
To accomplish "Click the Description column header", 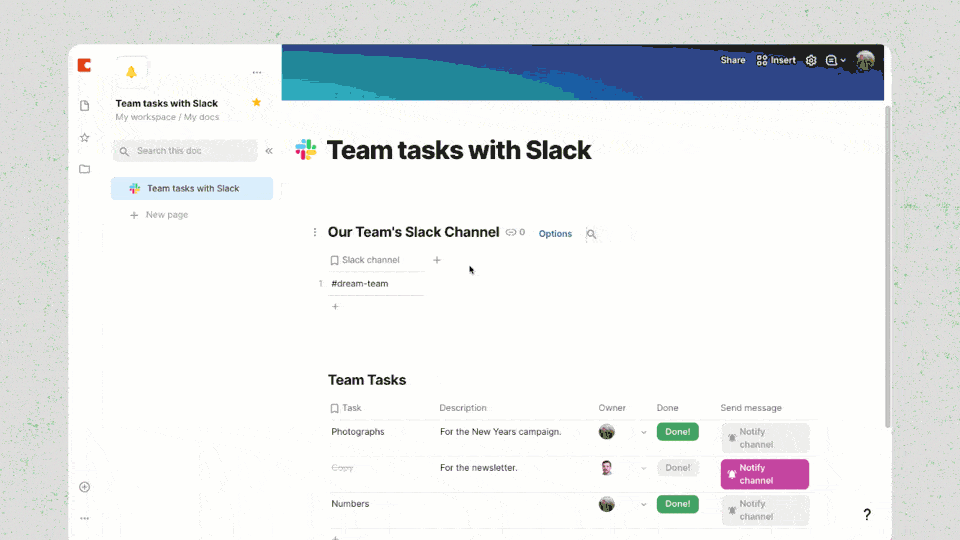I will pos(463,408).
